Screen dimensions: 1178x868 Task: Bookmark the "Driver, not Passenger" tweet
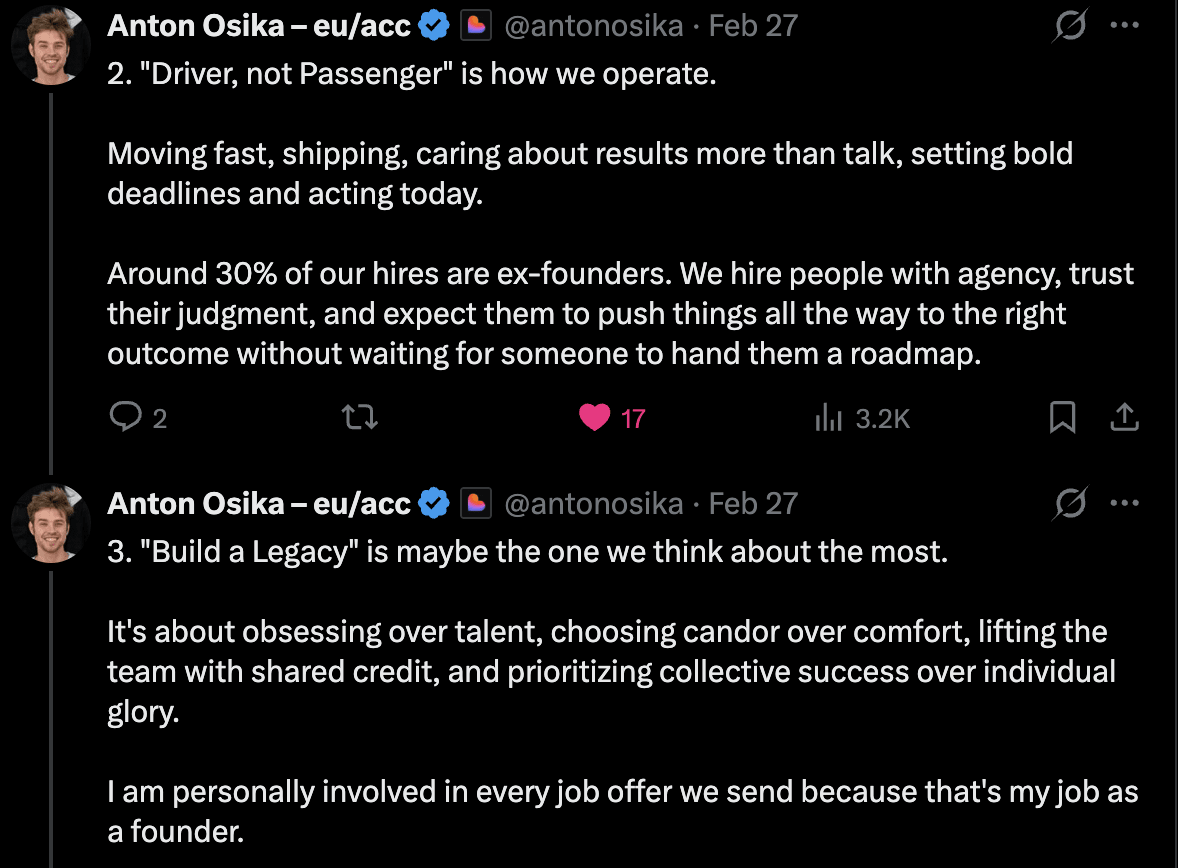pyautogui.click(x=1062, y=417)
